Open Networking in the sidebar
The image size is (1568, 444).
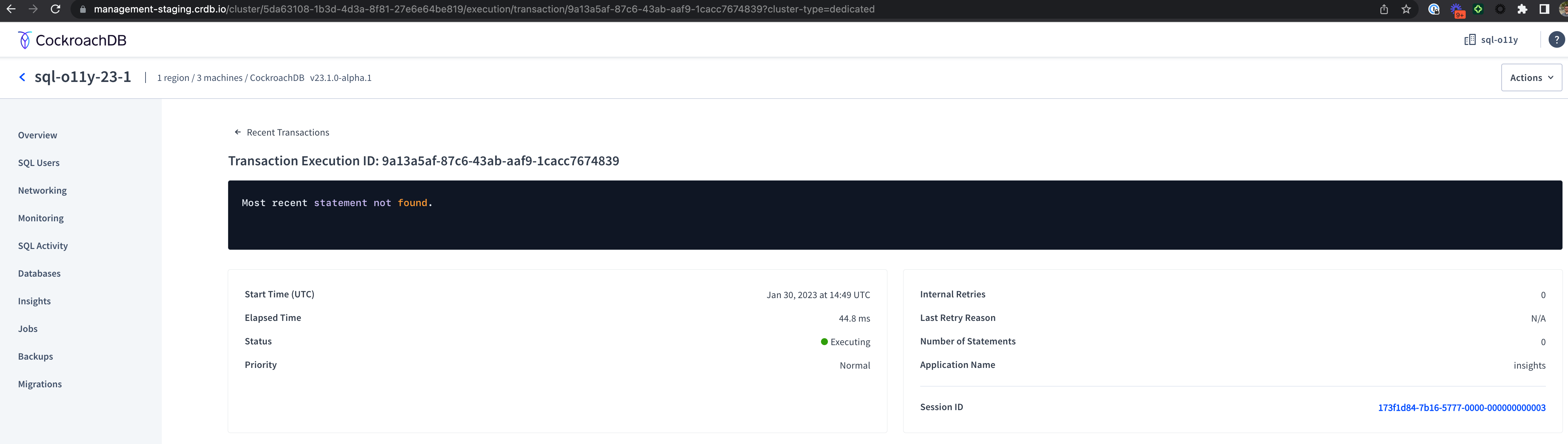click(43, 191)
